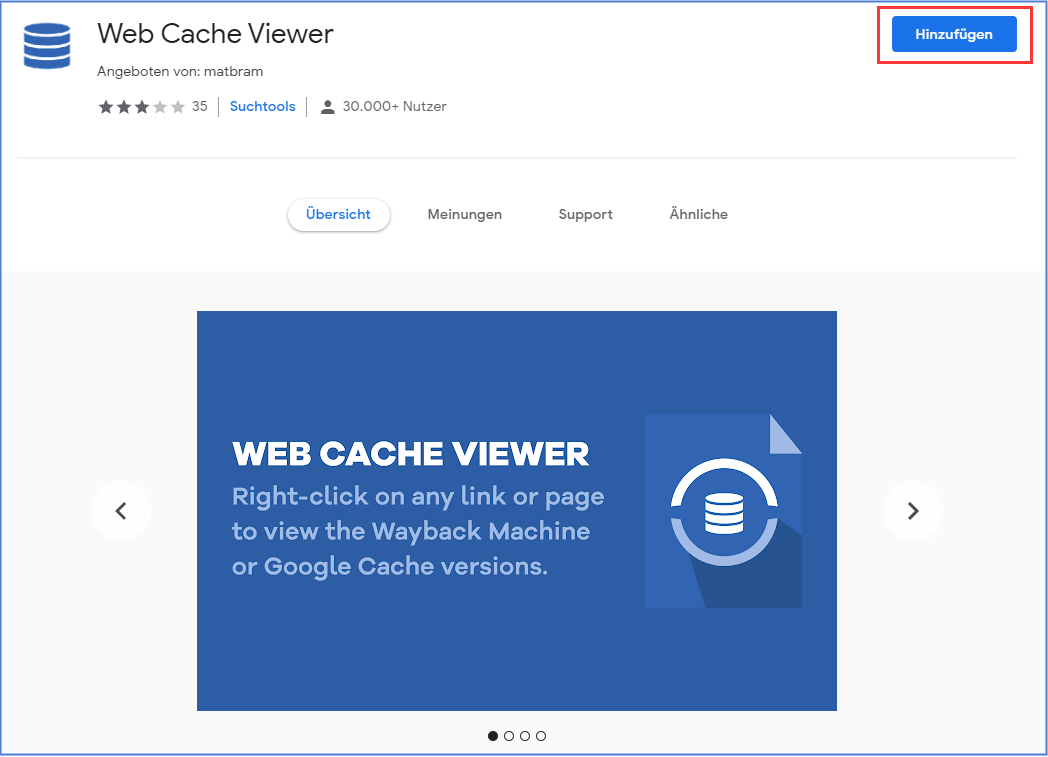Stay on the Übersicht tab
Image resolution: width=1048 pixels, height=757 pixels.
point(338,214)
